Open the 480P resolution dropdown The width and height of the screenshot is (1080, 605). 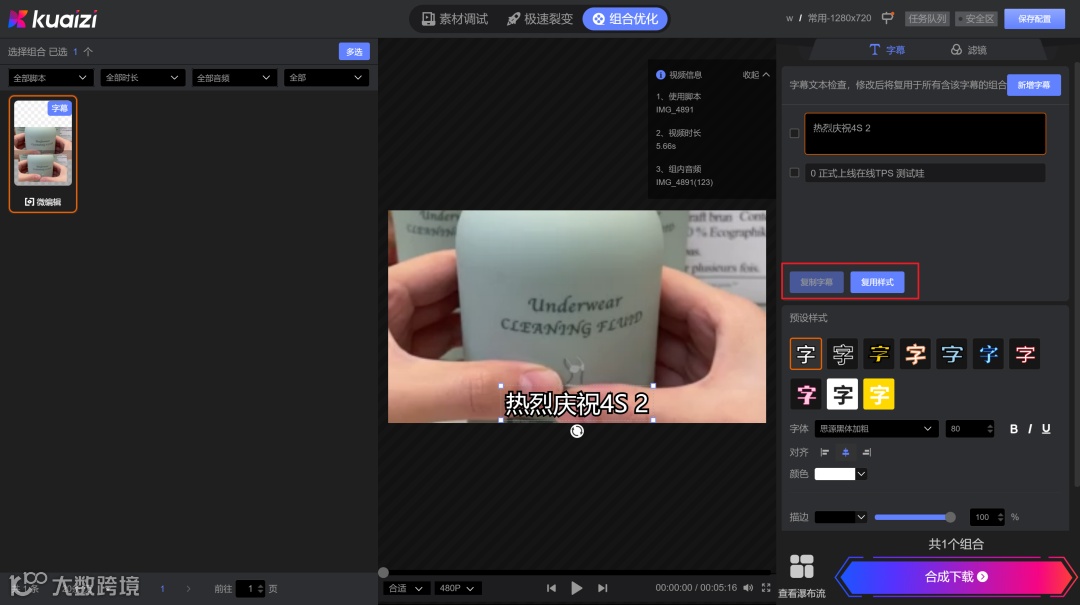[457, 588]
